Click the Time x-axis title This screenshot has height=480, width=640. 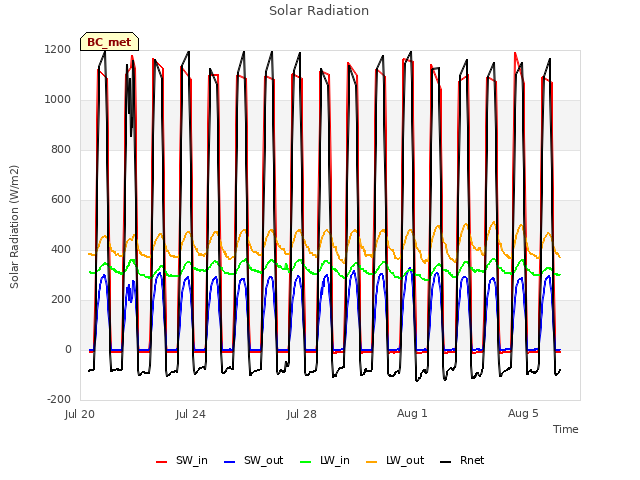pyautogui.click(x=566, y=429)
